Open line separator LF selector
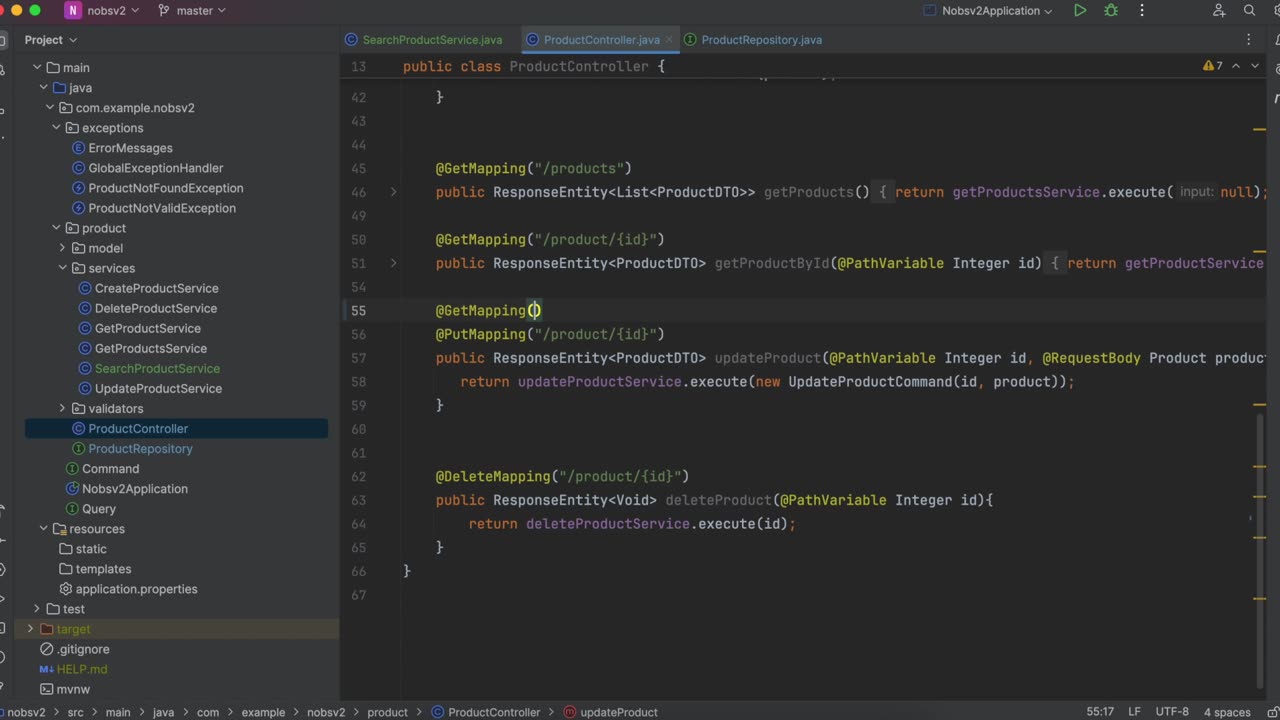 coord(1134,712)
